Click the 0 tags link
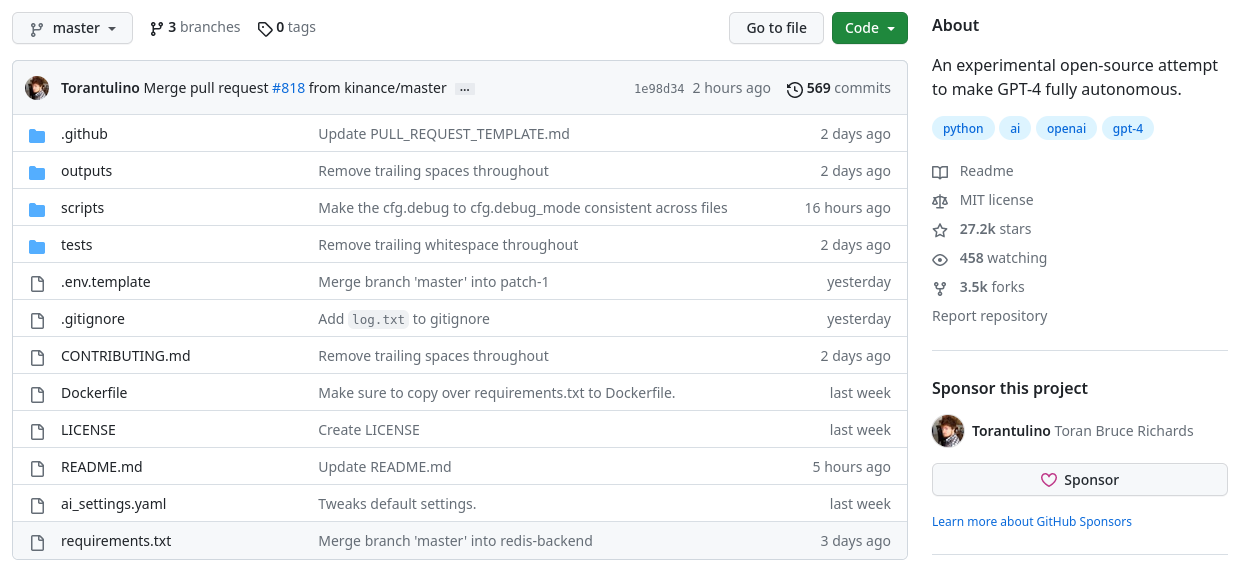Image resolution: width=1240 pixels, height=571 pixels. (x=286, y=28)
